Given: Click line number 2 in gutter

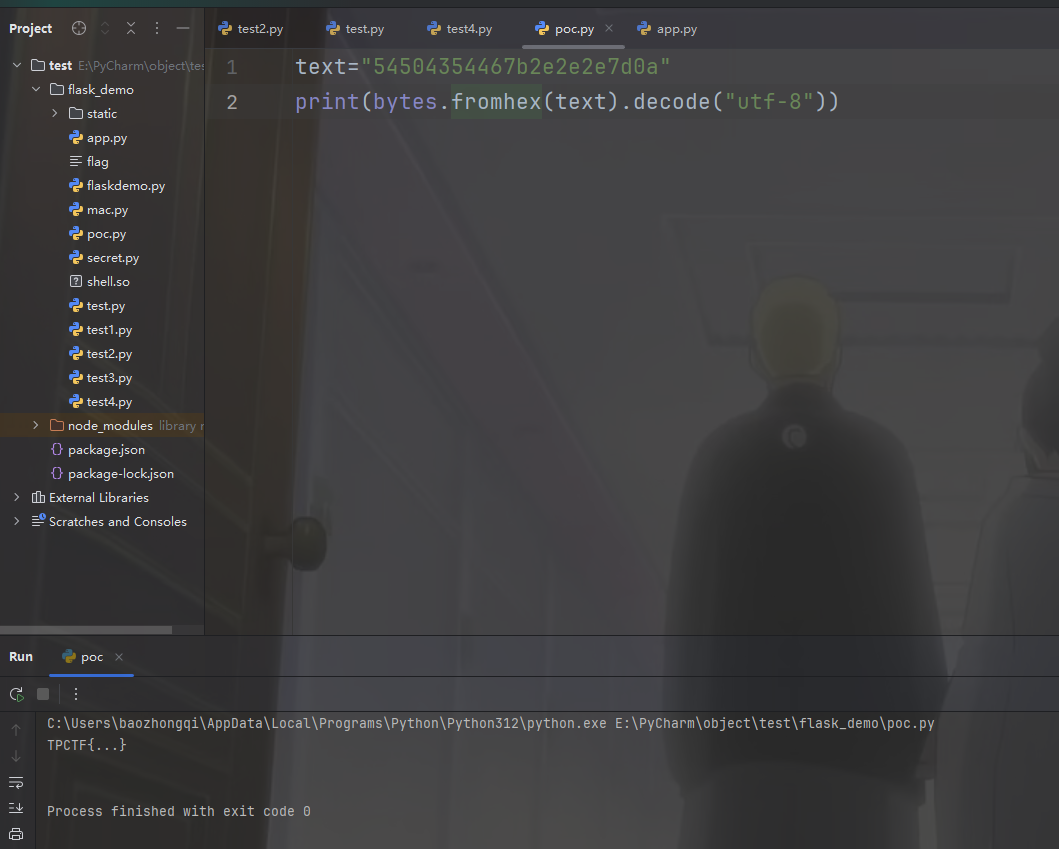Looking at the screenshot, I should point(232,102).
